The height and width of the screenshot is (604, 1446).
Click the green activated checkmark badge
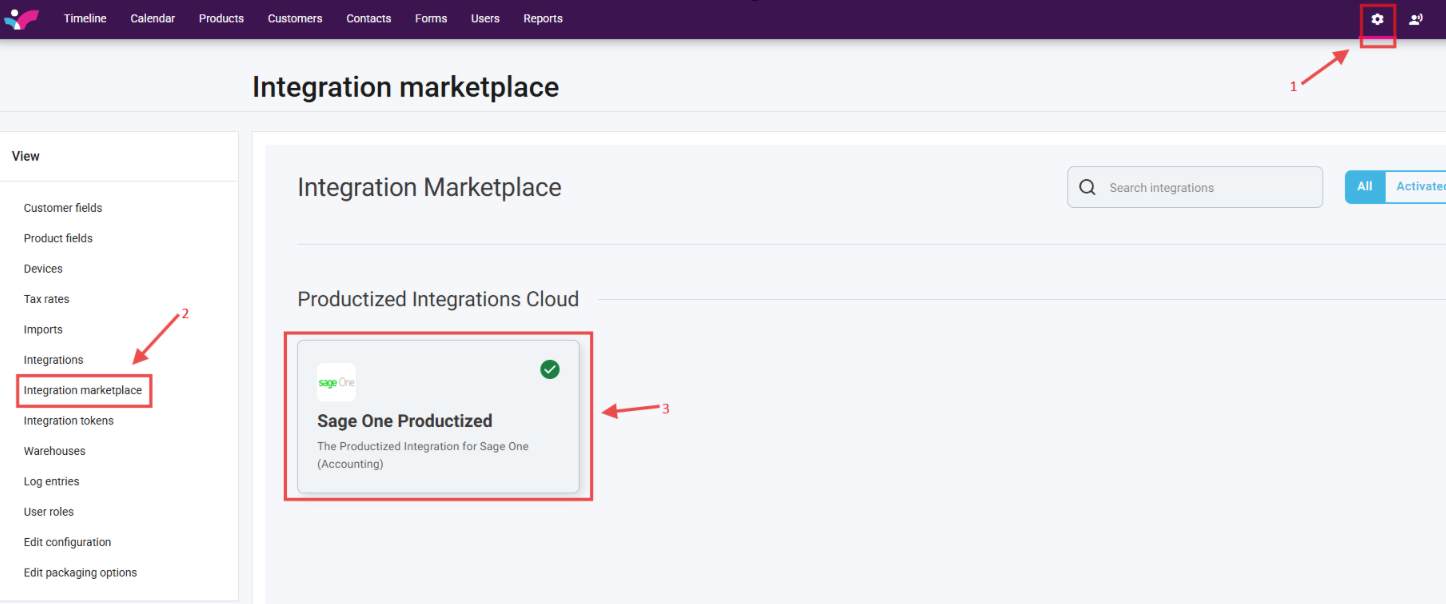coord(550,370)
